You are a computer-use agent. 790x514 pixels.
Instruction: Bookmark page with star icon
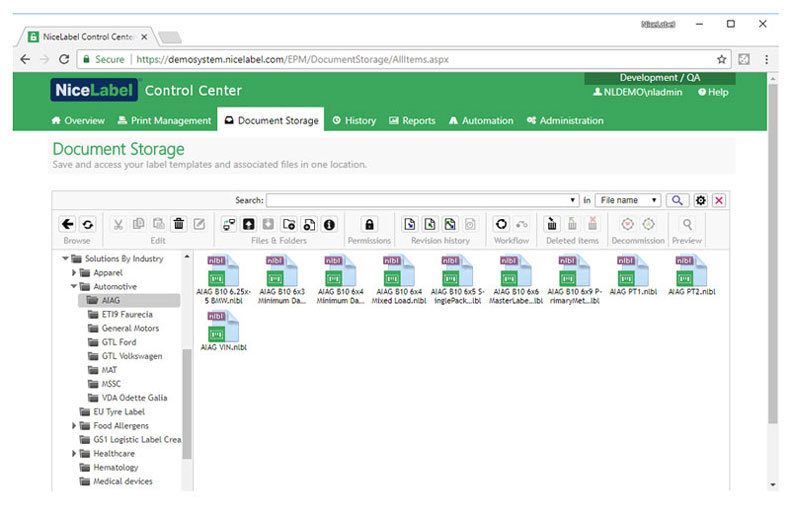click(x=721, y=59)
